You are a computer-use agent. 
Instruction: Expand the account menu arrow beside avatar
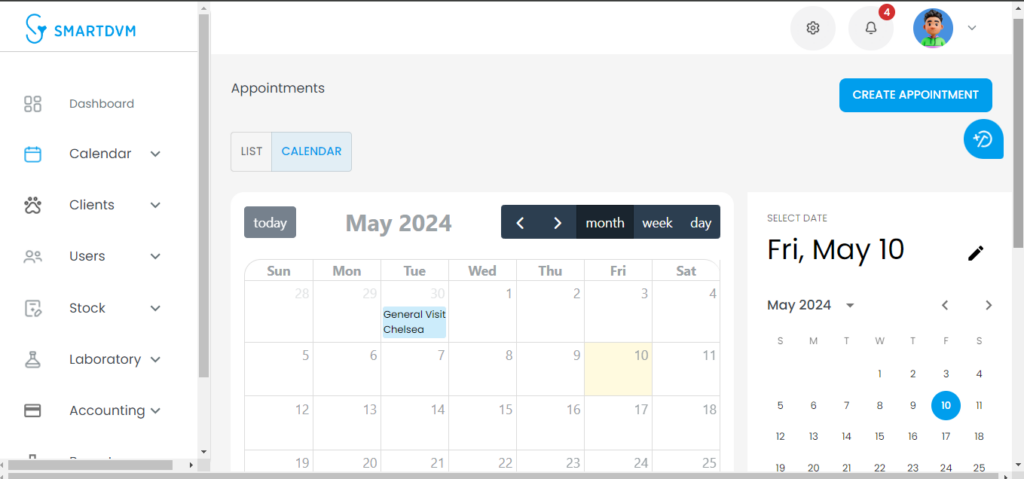(x=972, y=27)
